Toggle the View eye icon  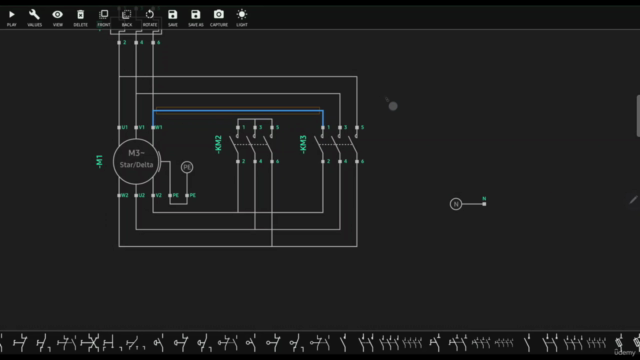[58, 18]
